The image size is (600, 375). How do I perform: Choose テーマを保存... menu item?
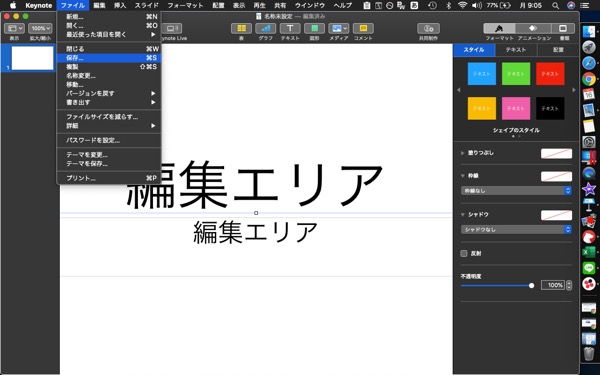(x=109, y=163)
